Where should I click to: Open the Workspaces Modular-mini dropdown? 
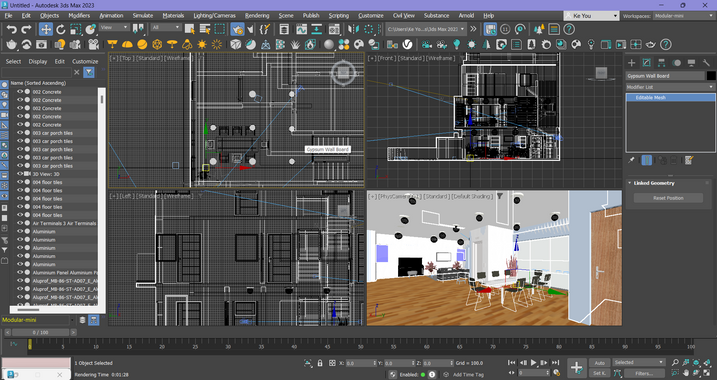coord(683,16)
